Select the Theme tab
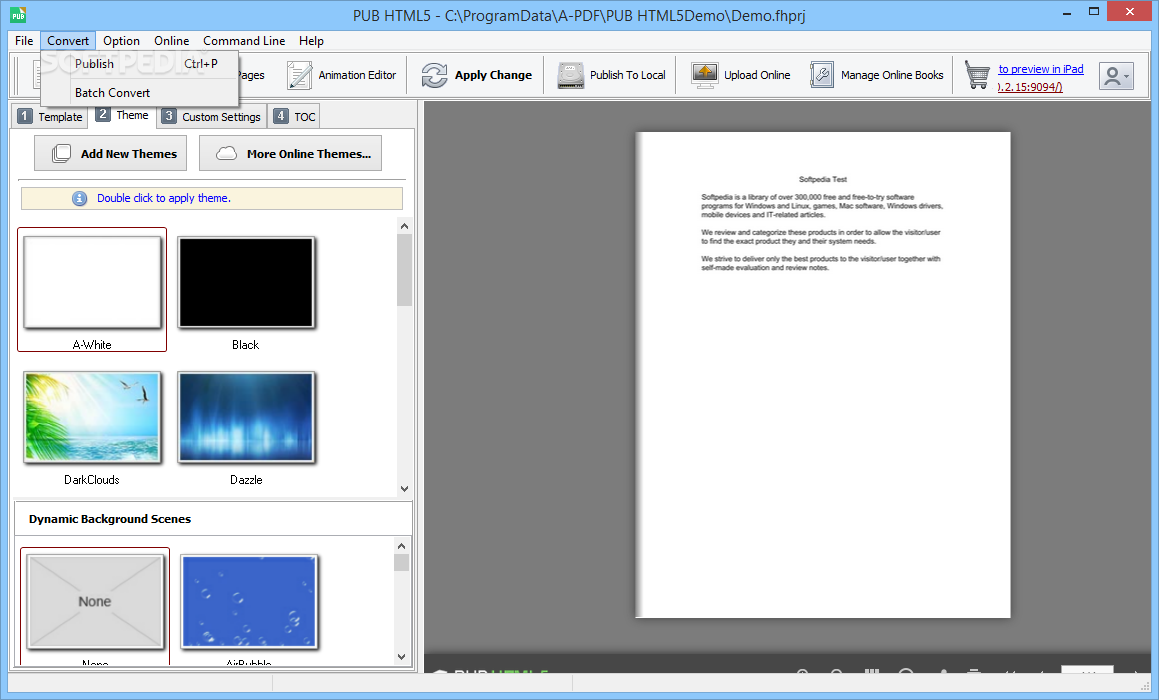This screenshot has width=1159, height=700. pyautogui.click(x=123, y=115)
